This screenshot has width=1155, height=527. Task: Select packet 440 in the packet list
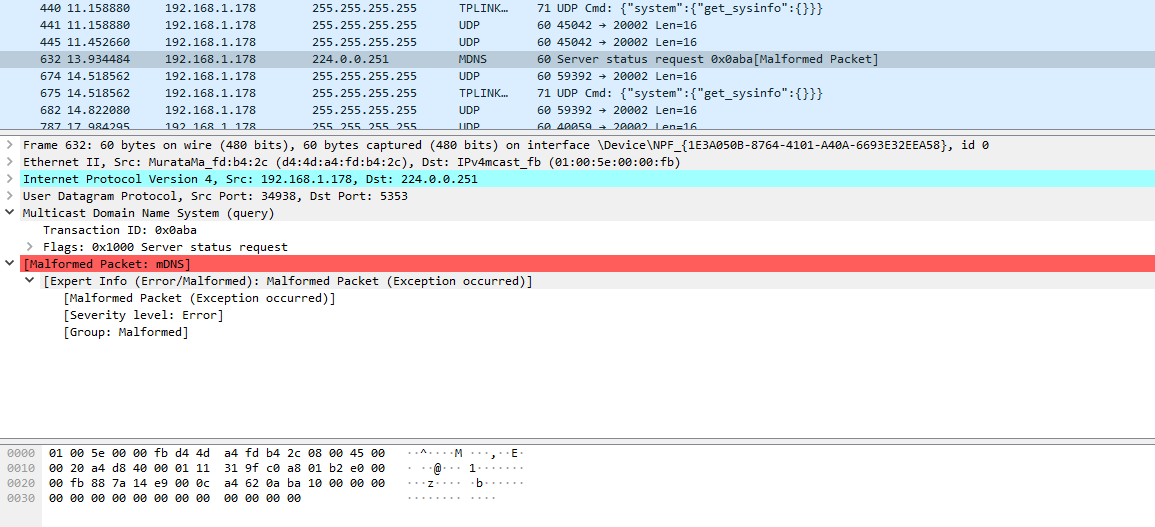[578, 9]
